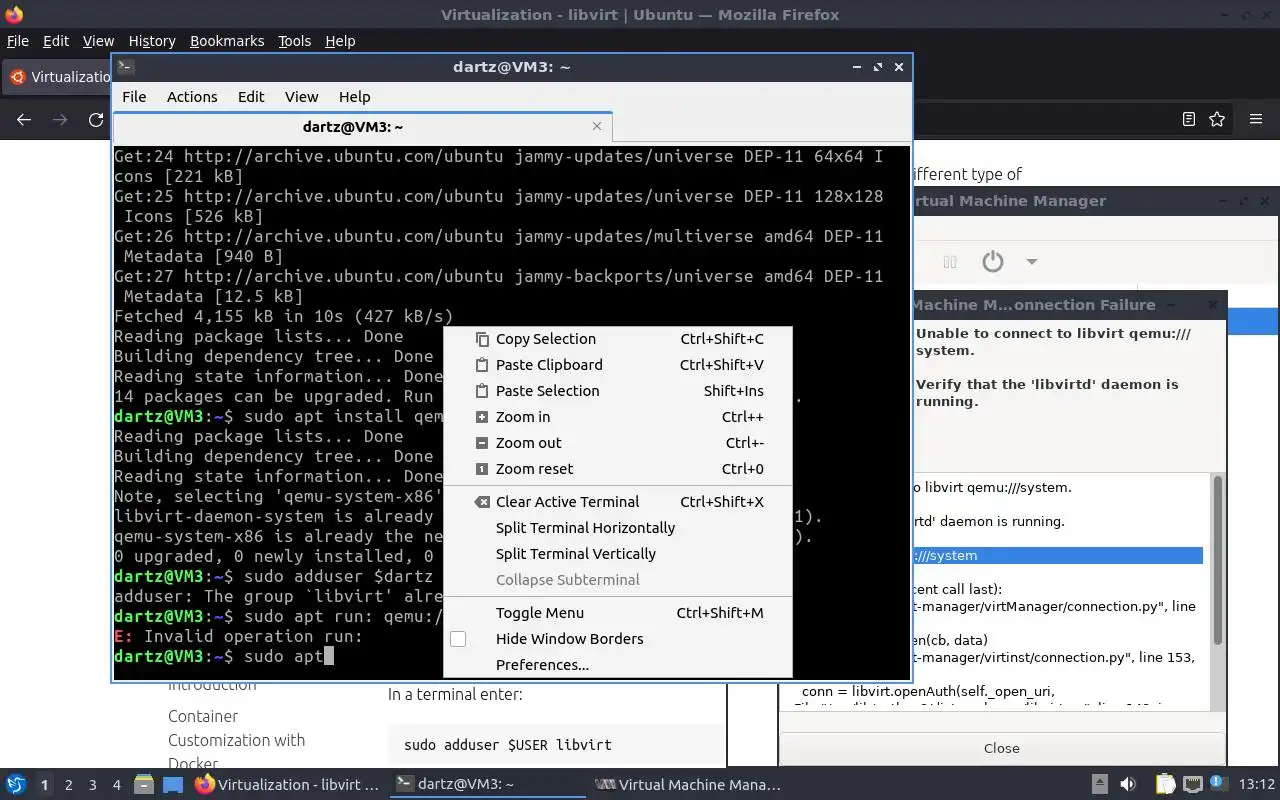
Task: Click the clipboard icon beside Paste Selection
Action: coord(482,391)
